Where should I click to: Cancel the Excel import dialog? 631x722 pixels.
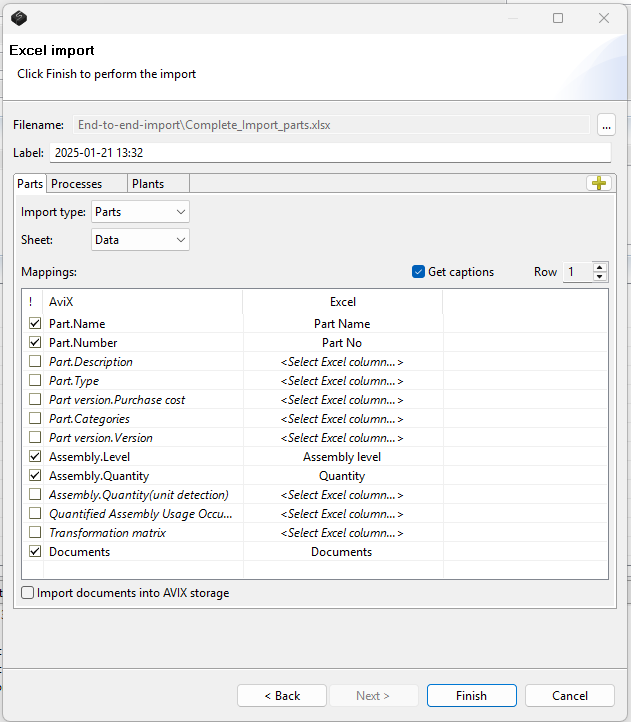pyautogui.click(x=569, y=696)
